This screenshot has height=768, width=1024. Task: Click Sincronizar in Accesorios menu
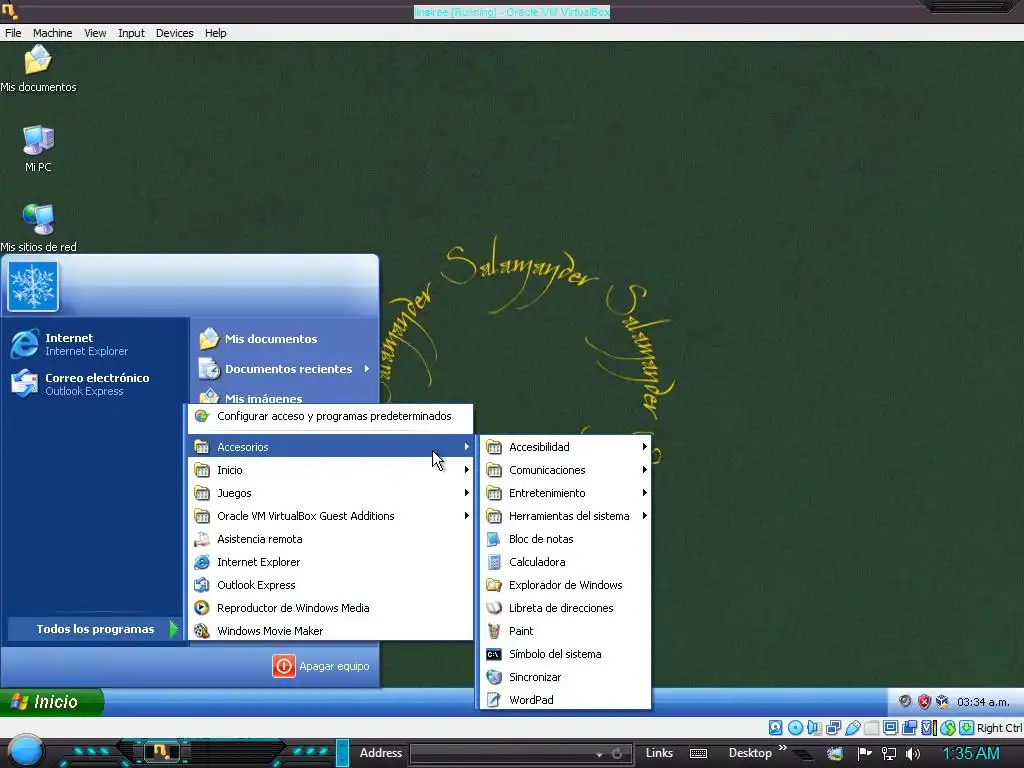click(566, 677)
